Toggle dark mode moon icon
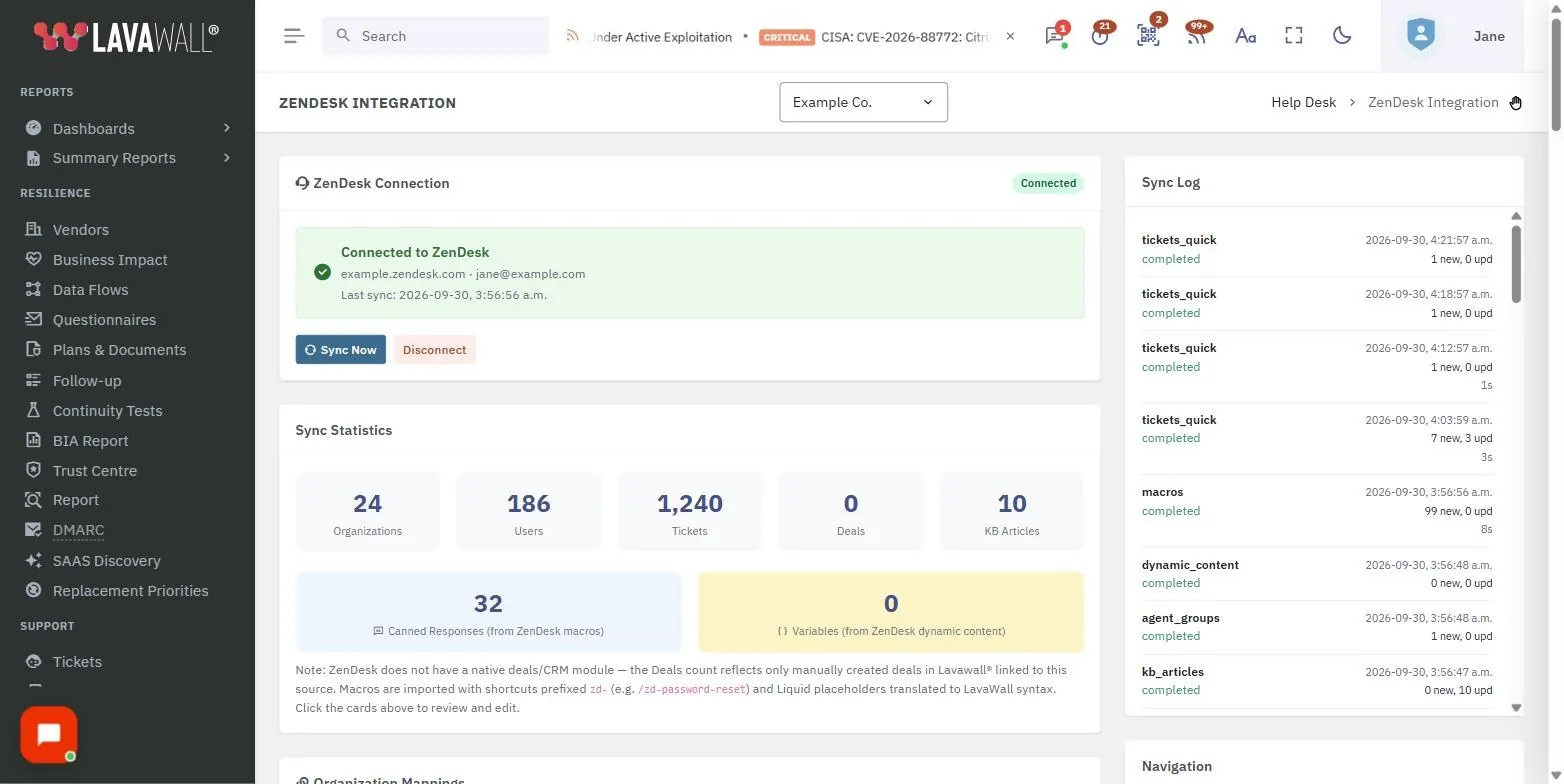Viewport: 1564px width, 784px height. [x=1342, y=36]
